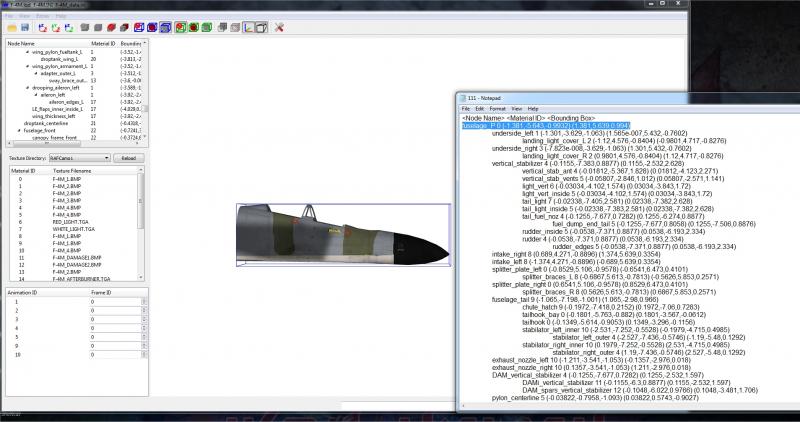The width and height of the screenshot is (800, 422).
Task: Click the texture list vertical scrollbar
Action: coord(141,224)
